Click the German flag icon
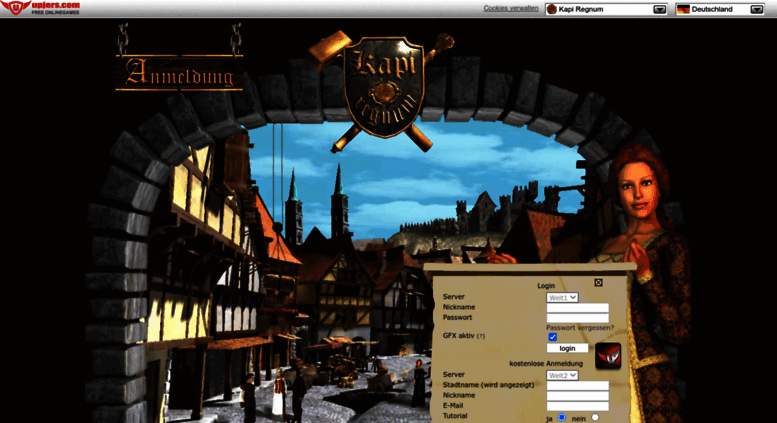Screen dimensions: 777x423 [x=683, y=9]
